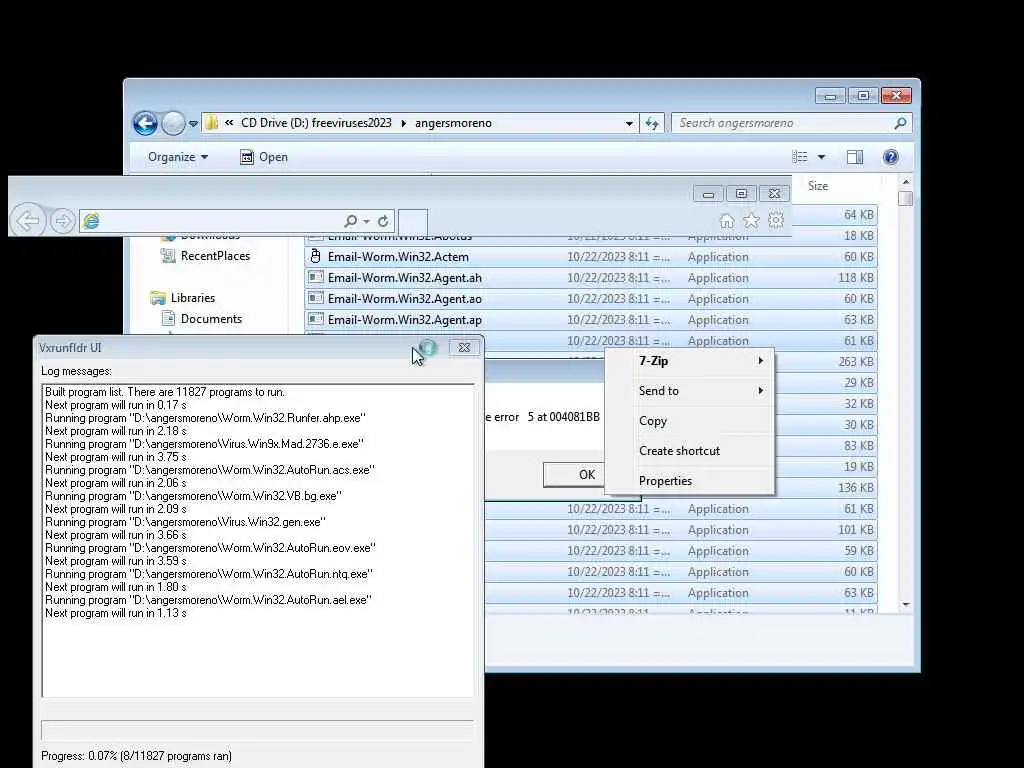Click log line 'Virus.Win32.gen.exe'
Image resolution: width=1024 pixels, height=768 pixels.
pos(185,522)
